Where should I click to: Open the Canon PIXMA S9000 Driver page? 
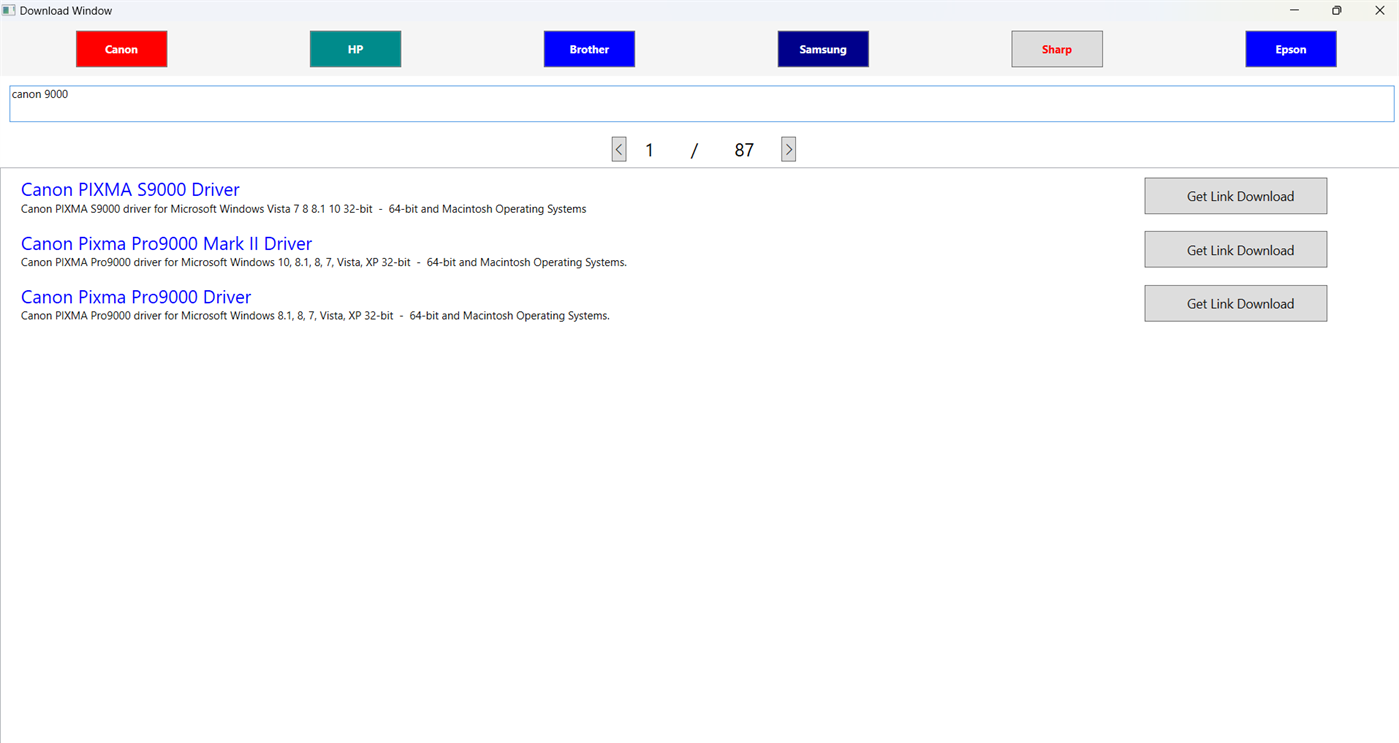pos(130,189)
